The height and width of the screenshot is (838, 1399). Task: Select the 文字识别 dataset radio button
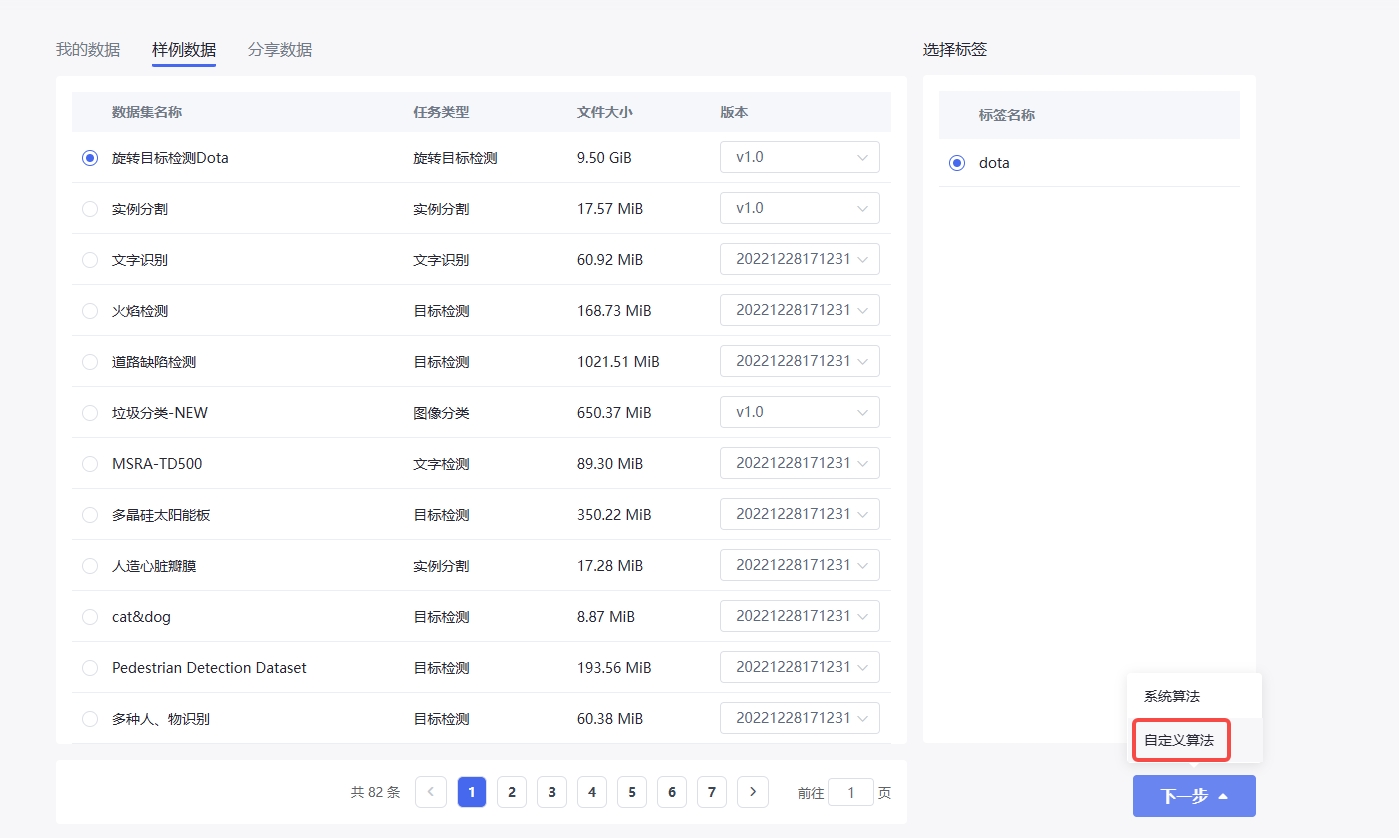click(x=90, y=260)
